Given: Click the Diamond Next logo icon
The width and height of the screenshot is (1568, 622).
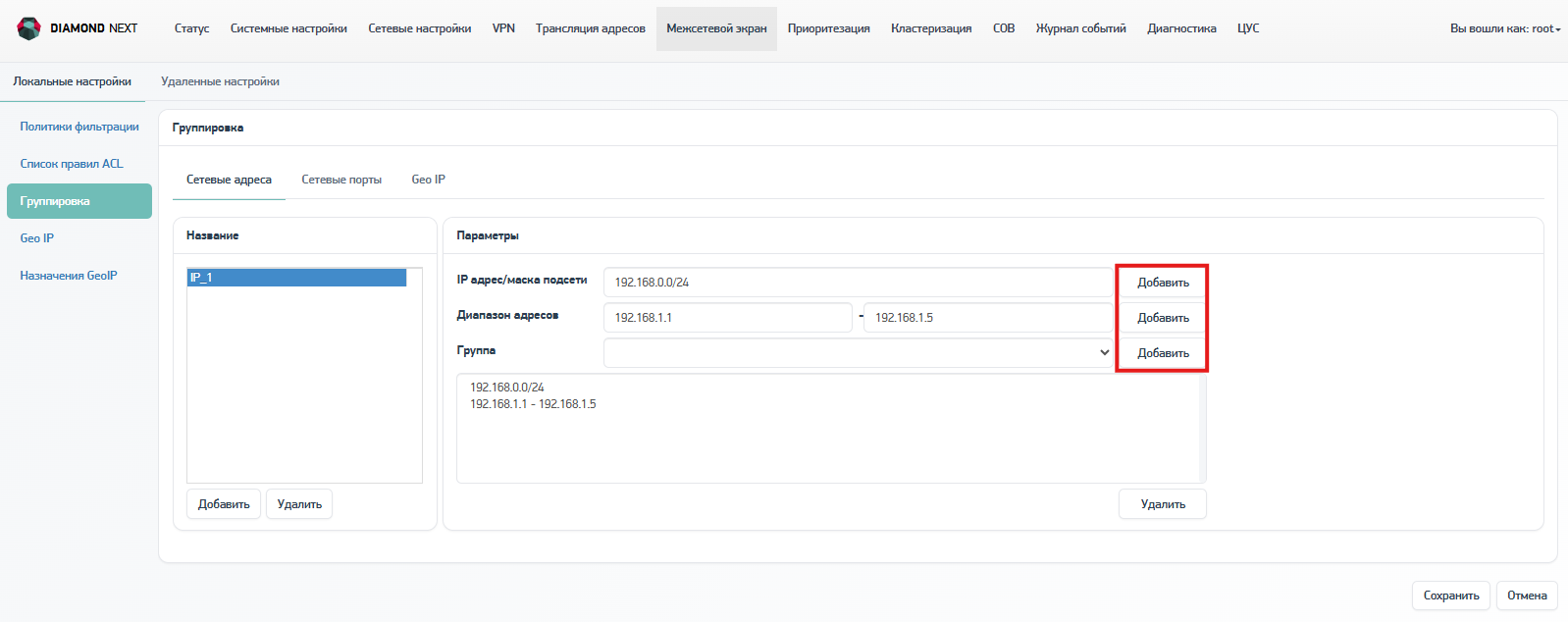Looking at the screenshot, I should (x=29, y=28).
